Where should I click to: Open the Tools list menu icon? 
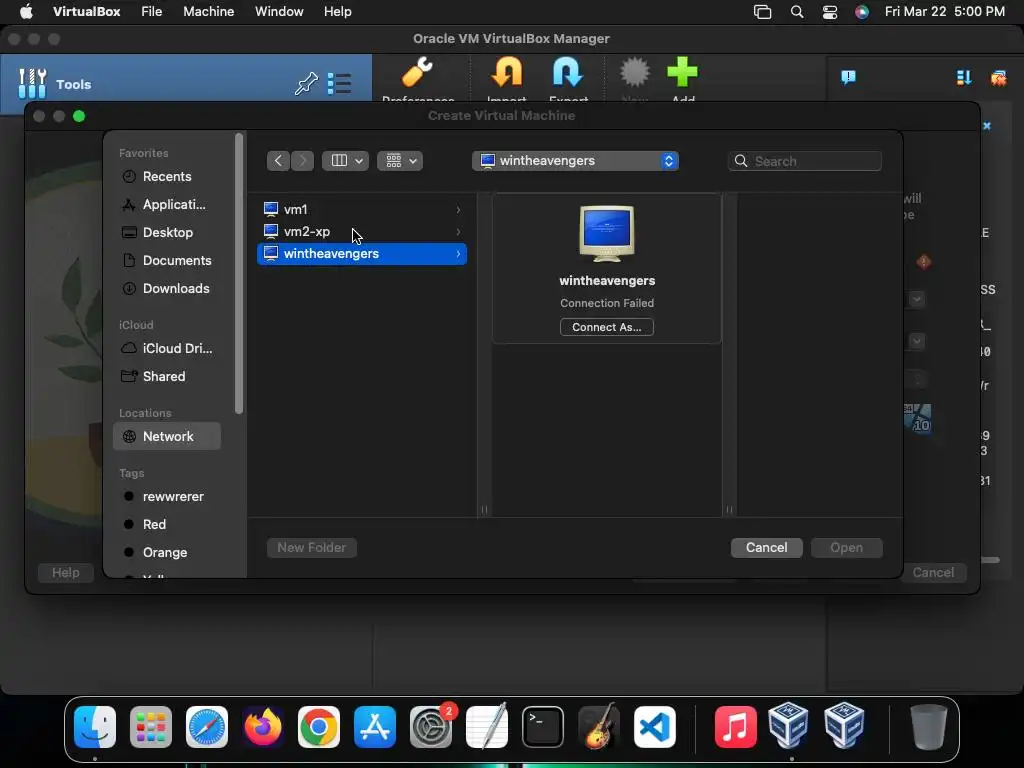point(339,84)
